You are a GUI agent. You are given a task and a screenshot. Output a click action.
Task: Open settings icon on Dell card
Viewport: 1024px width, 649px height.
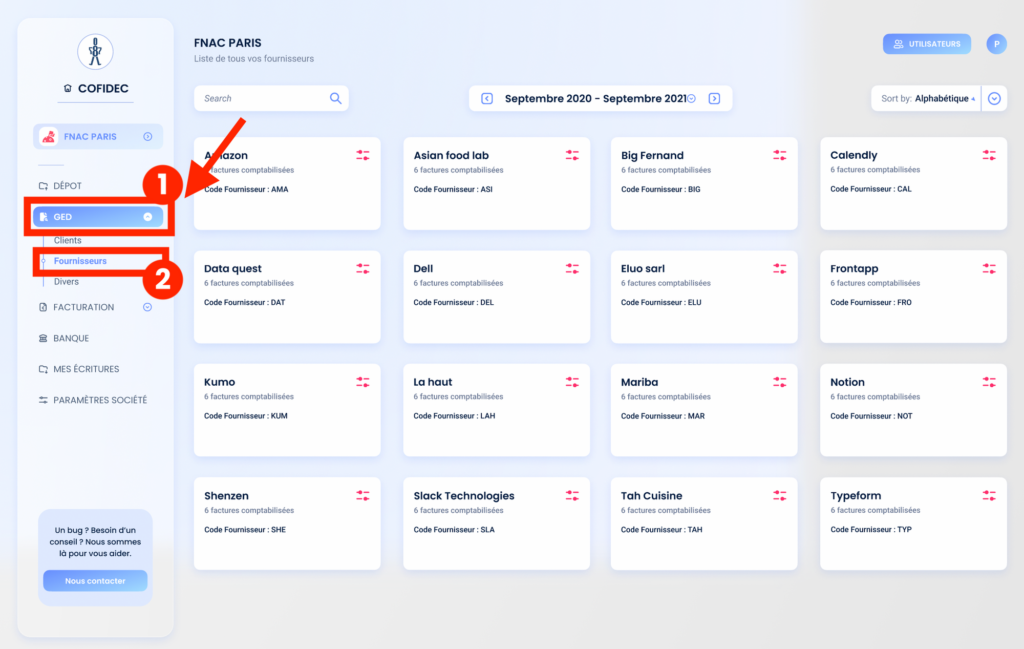click(x=572, y=269)
